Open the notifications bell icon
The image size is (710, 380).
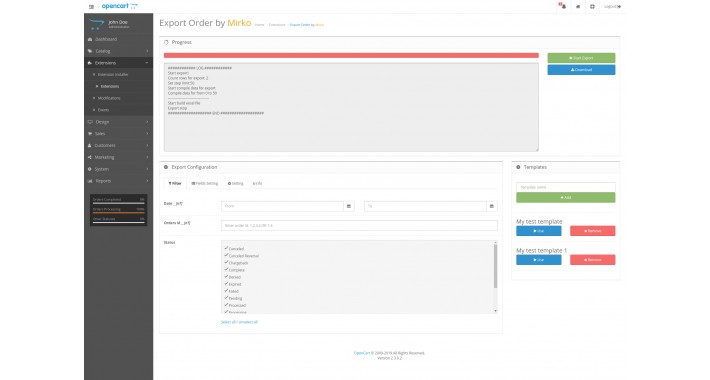(x=562, y=6)
